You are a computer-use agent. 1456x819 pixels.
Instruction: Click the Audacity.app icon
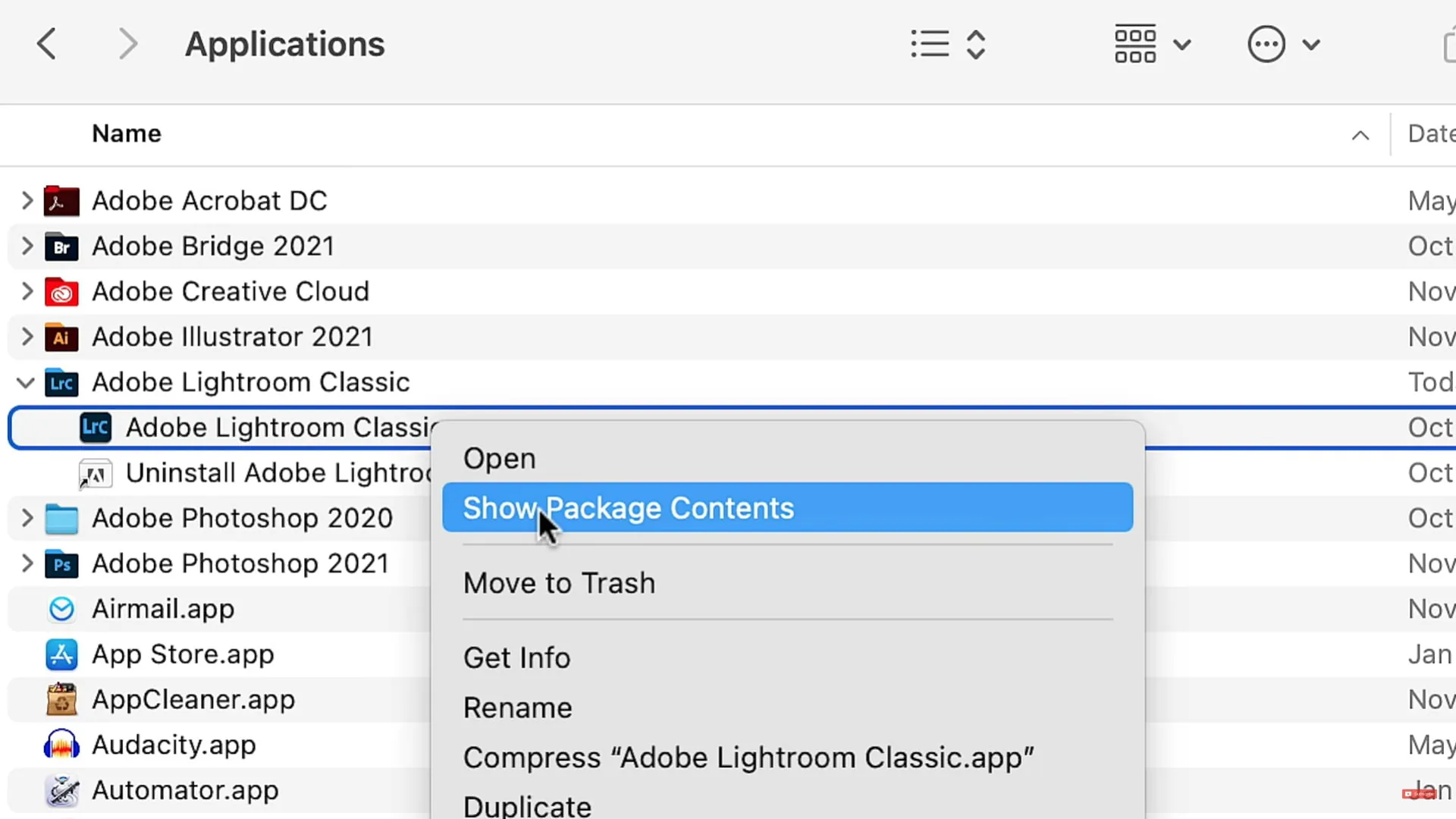click(61, 745)
